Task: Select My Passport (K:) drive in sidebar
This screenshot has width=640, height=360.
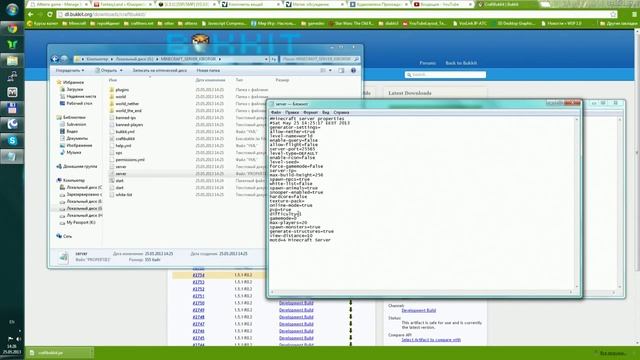Action: (x=80, y=222)
